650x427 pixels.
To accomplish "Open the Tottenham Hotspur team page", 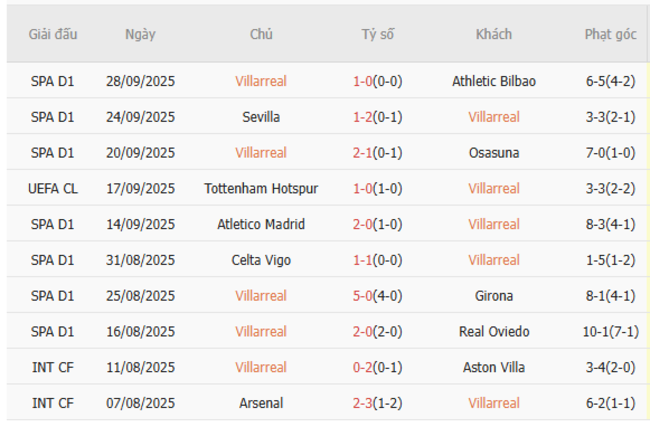I will click(x=261, y=188).
